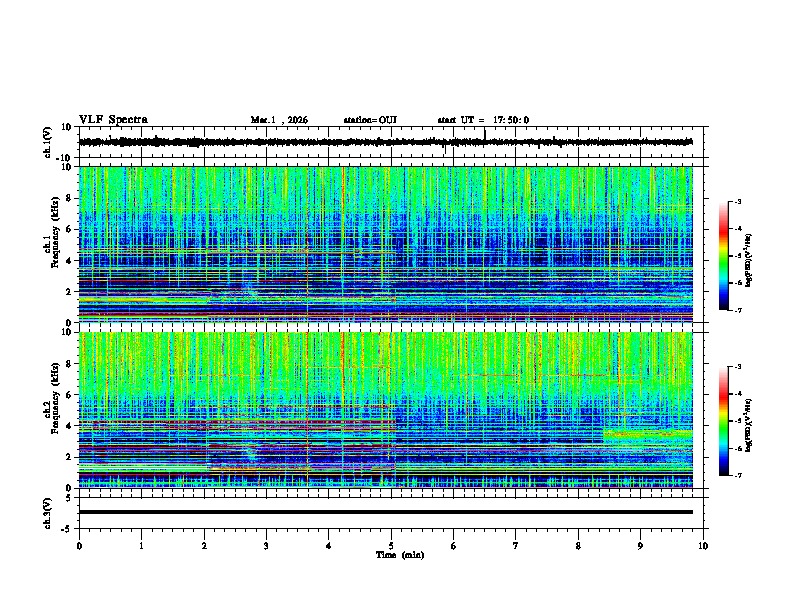Image resolution: width=792 pixels, height=612 pixels.
Task: Click the "ch.3(V)" axis label
Action: [48, 513]
